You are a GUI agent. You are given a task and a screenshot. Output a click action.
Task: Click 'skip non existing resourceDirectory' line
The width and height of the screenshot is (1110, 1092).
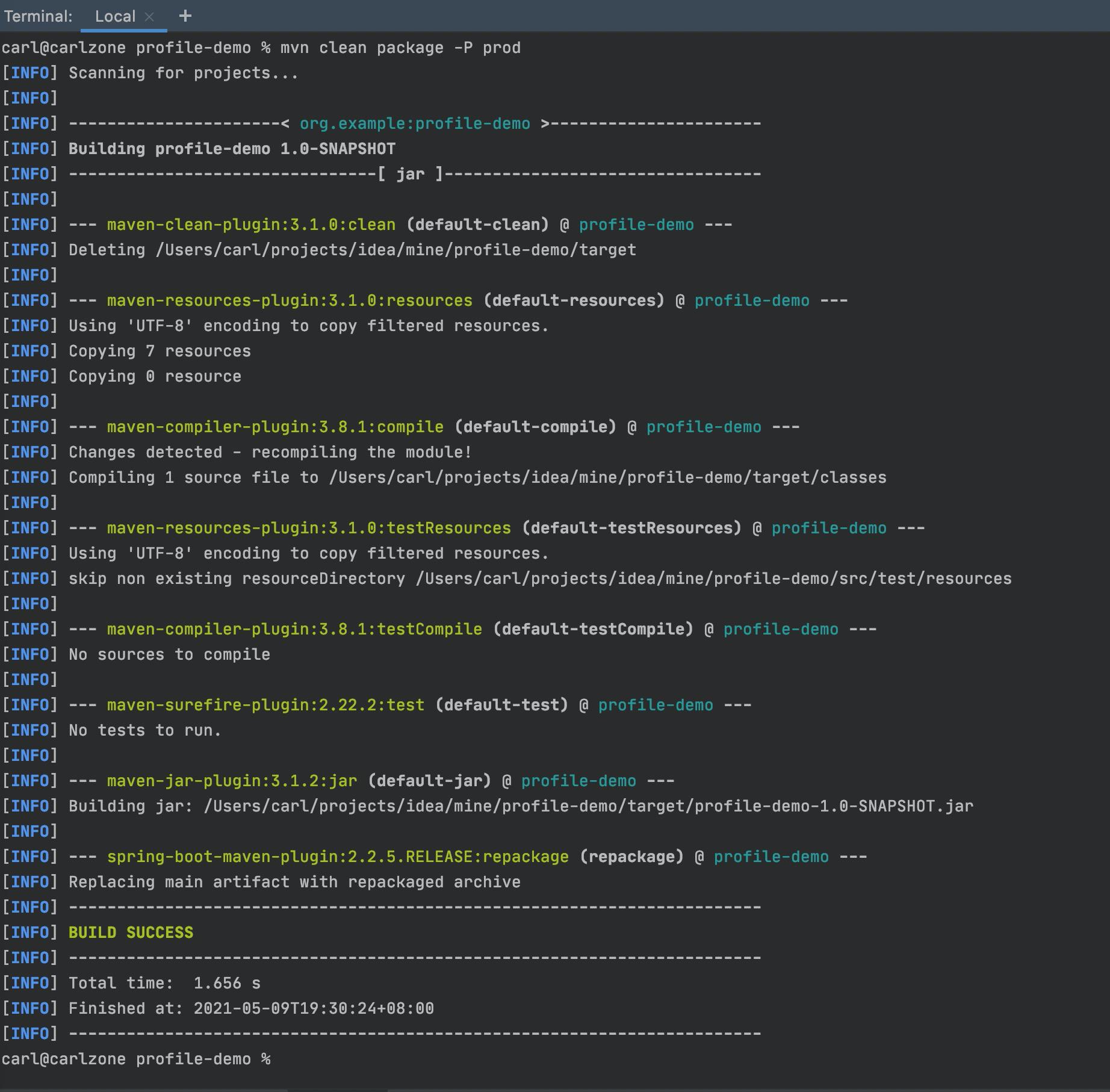click(x=540, y=579)
